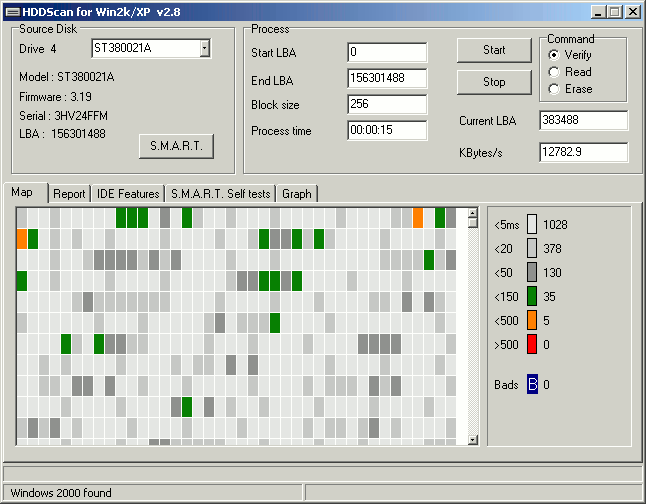Click the End LBA input field
The width and height of the screenshot is (646, 504).
click(387, 78)
